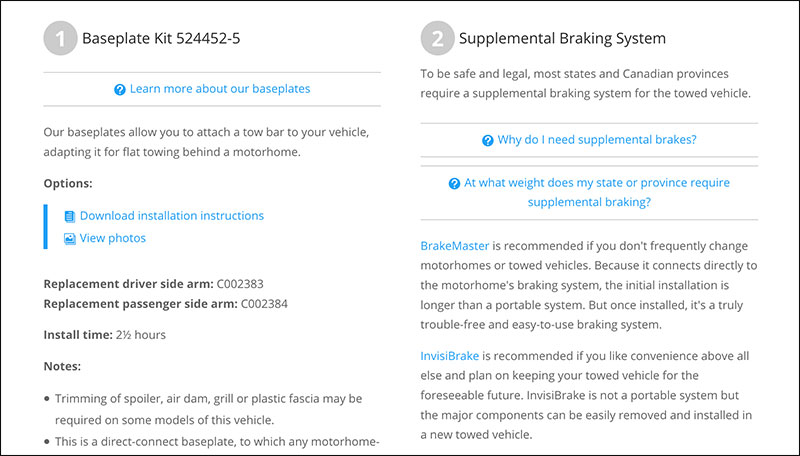Open Learn more about our baseplates
This screenshot has width=800, height=456.
point(220,89)
